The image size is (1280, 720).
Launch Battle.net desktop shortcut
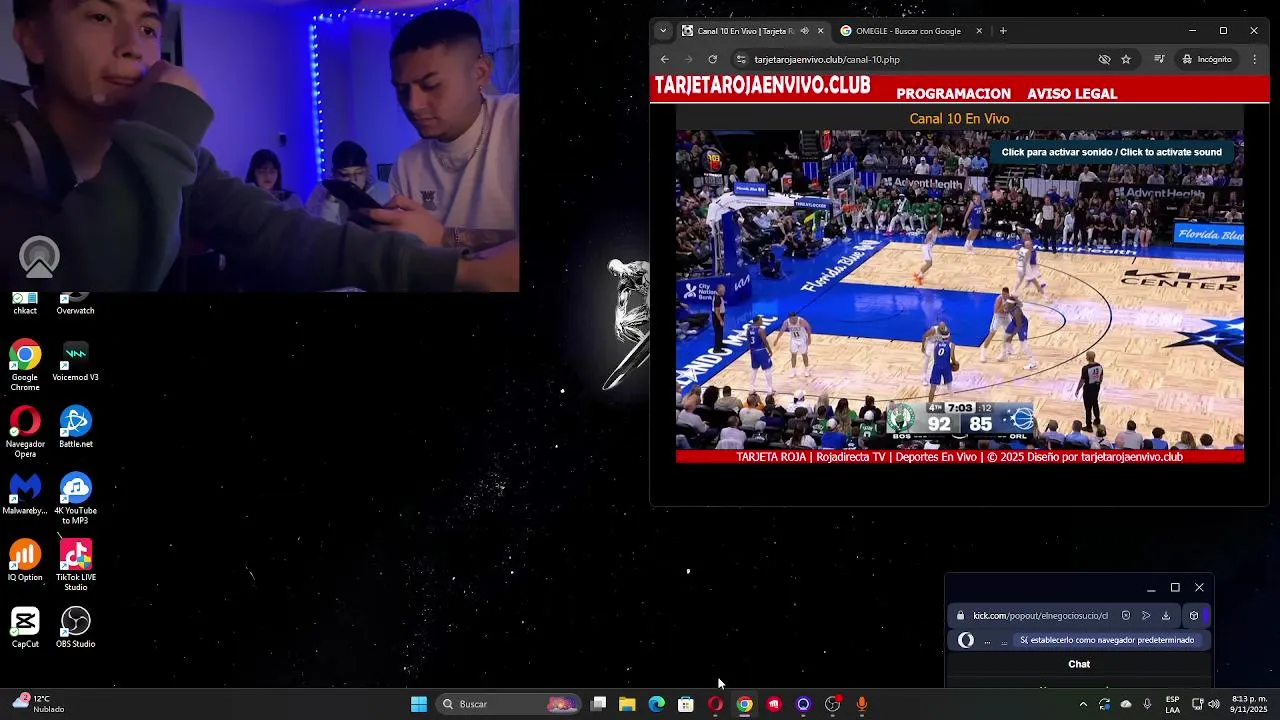[x=75, y=427]
